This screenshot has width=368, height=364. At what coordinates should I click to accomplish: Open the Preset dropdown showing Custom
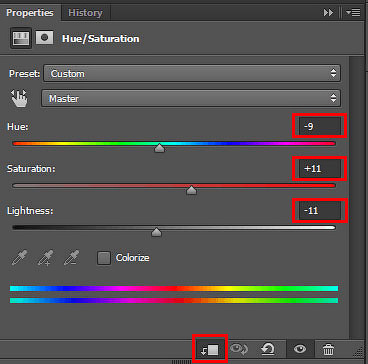[192, 74]
